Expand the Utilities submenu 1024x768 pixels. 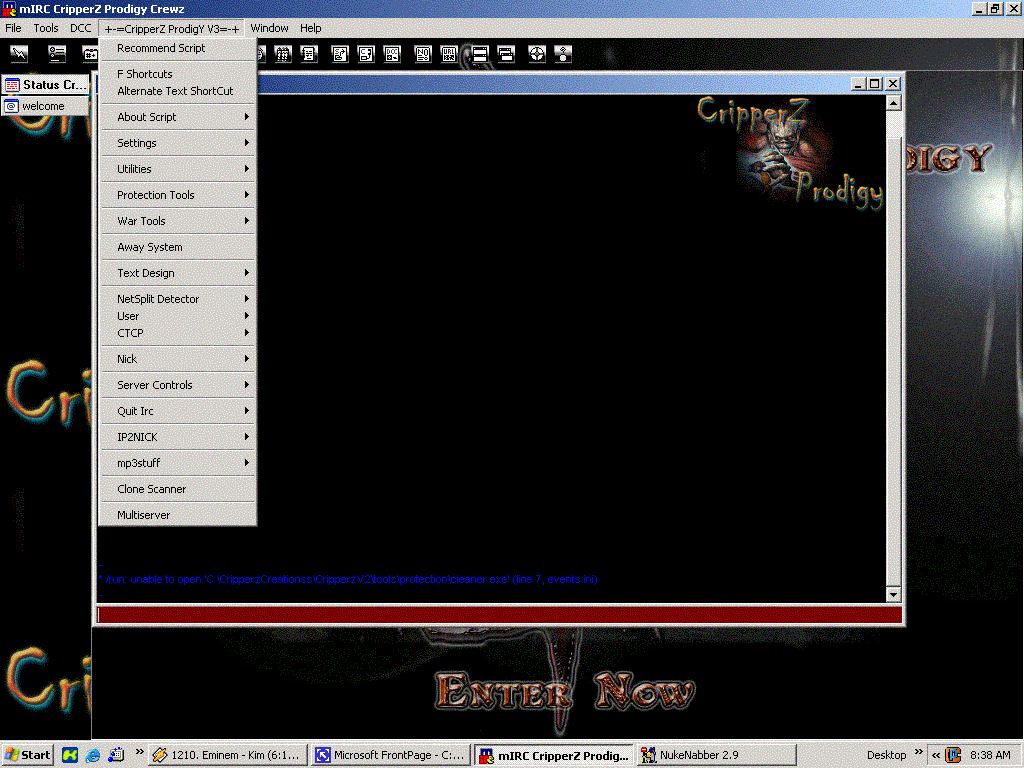pyautogui.click(x=178, y=169)
